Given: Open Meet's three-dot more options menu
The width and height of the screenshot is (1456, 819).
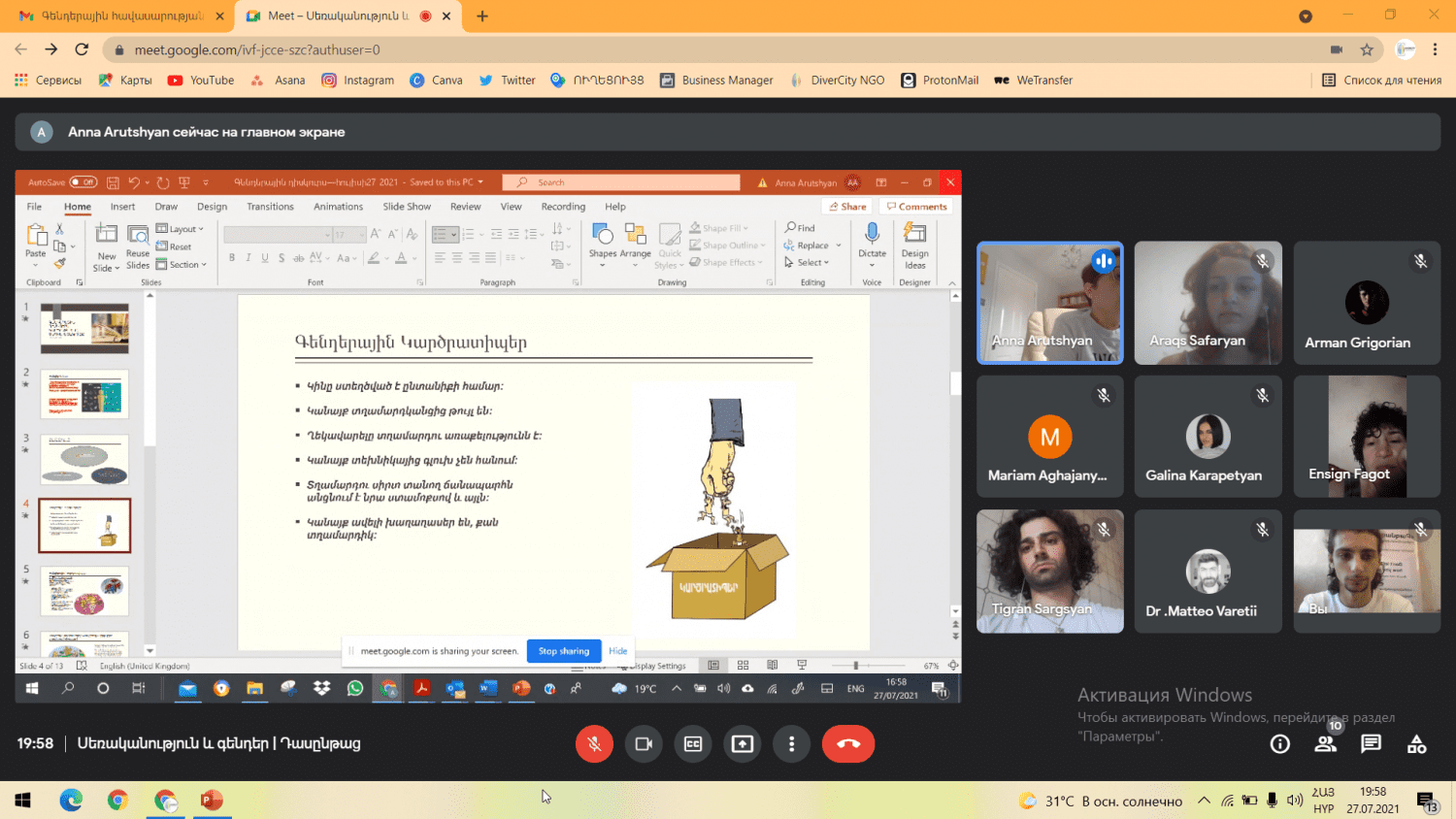Looking at the screenshot, I should tap(792, 744).
